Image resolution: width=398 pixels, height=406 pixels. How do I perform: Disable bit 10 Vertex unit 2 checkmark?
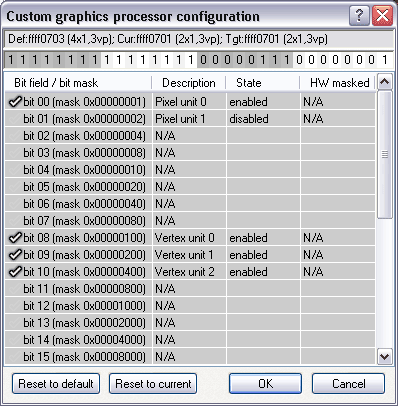tap(15, 272)
